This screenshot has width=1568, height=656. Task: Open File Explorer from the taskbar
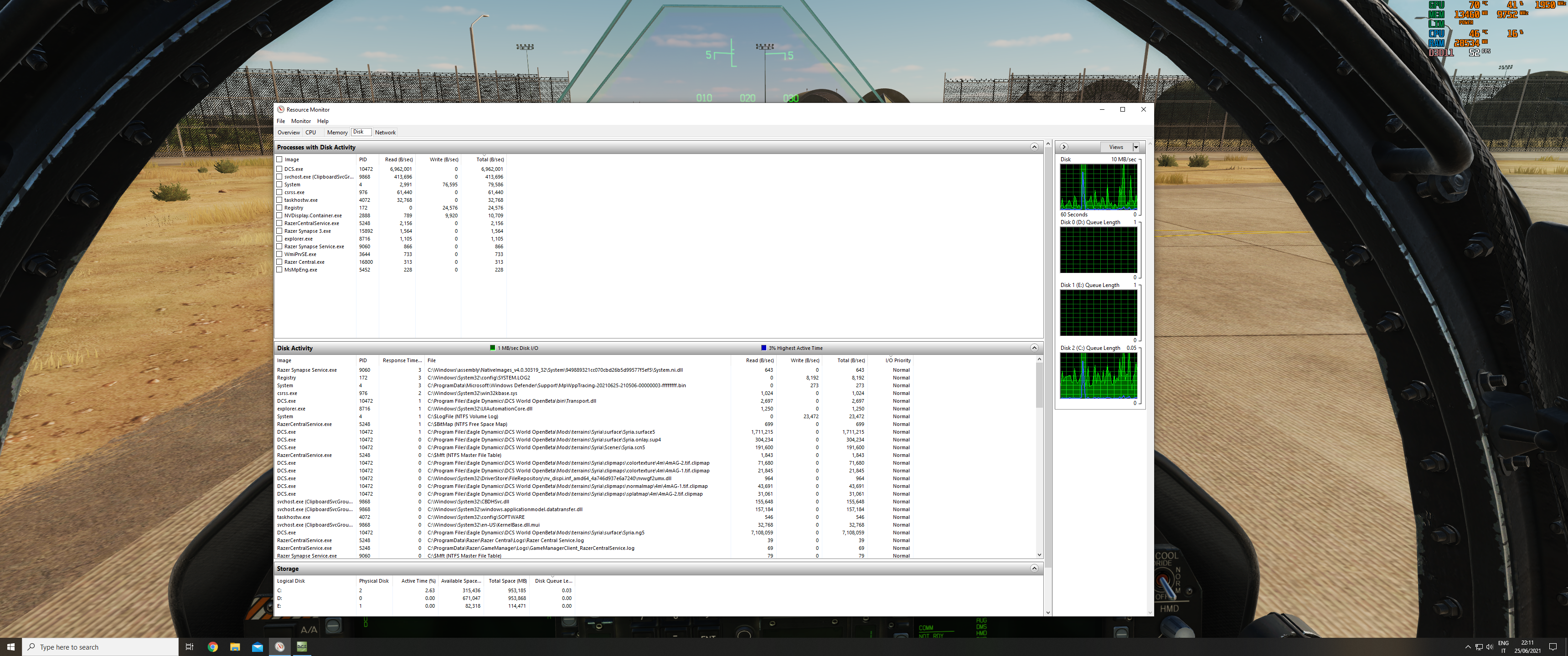click(235, 647)
